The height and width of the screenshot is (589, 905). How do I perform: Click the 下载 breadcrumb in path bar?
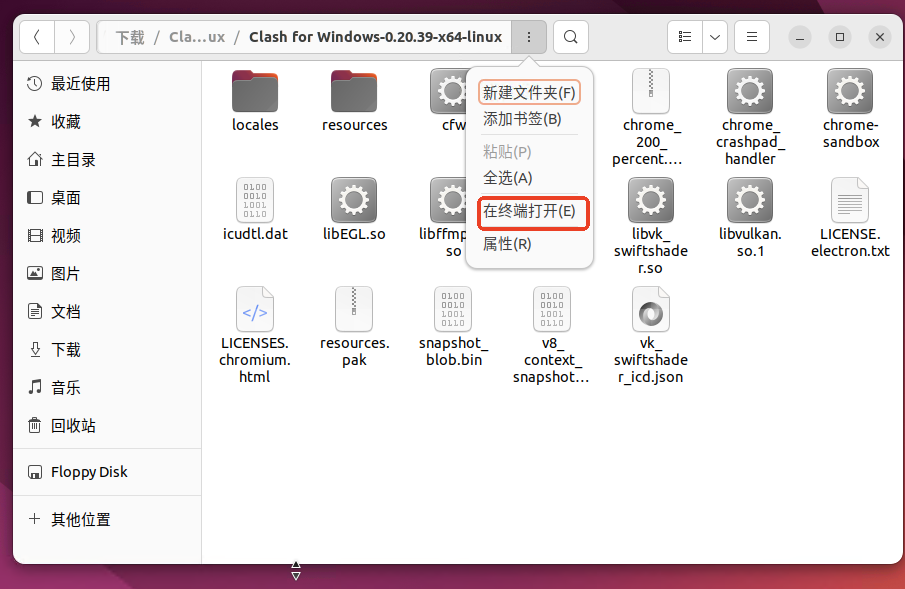point(130,38)
